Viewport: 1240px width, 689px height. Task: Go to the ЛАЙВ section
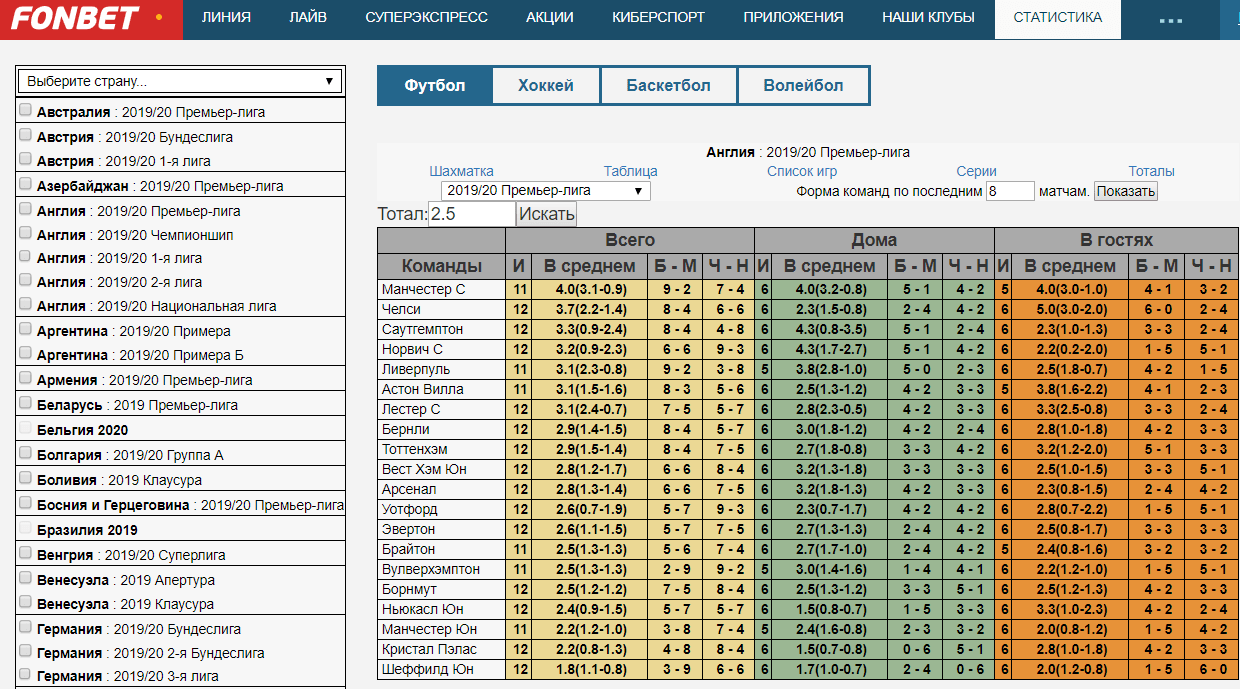(x=308, y=18)
